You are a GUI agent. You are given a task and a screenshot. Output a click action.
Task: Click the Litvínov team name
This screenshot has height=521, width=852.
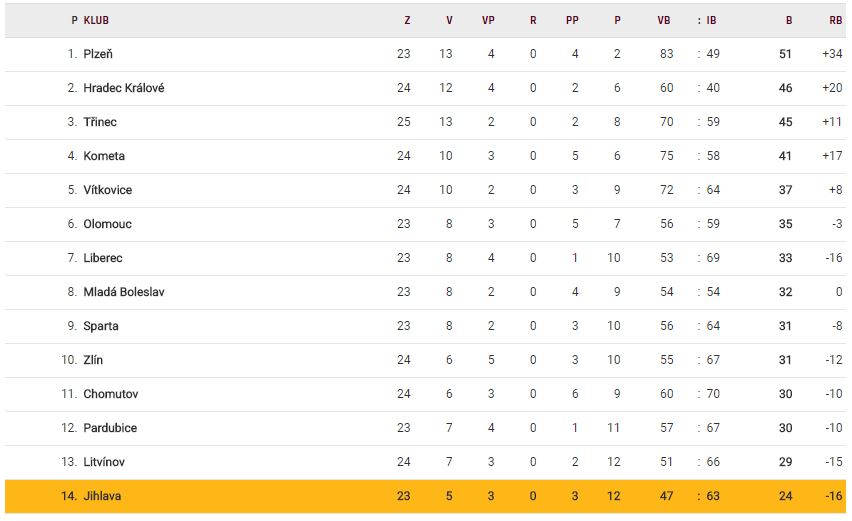click(104, 462)
